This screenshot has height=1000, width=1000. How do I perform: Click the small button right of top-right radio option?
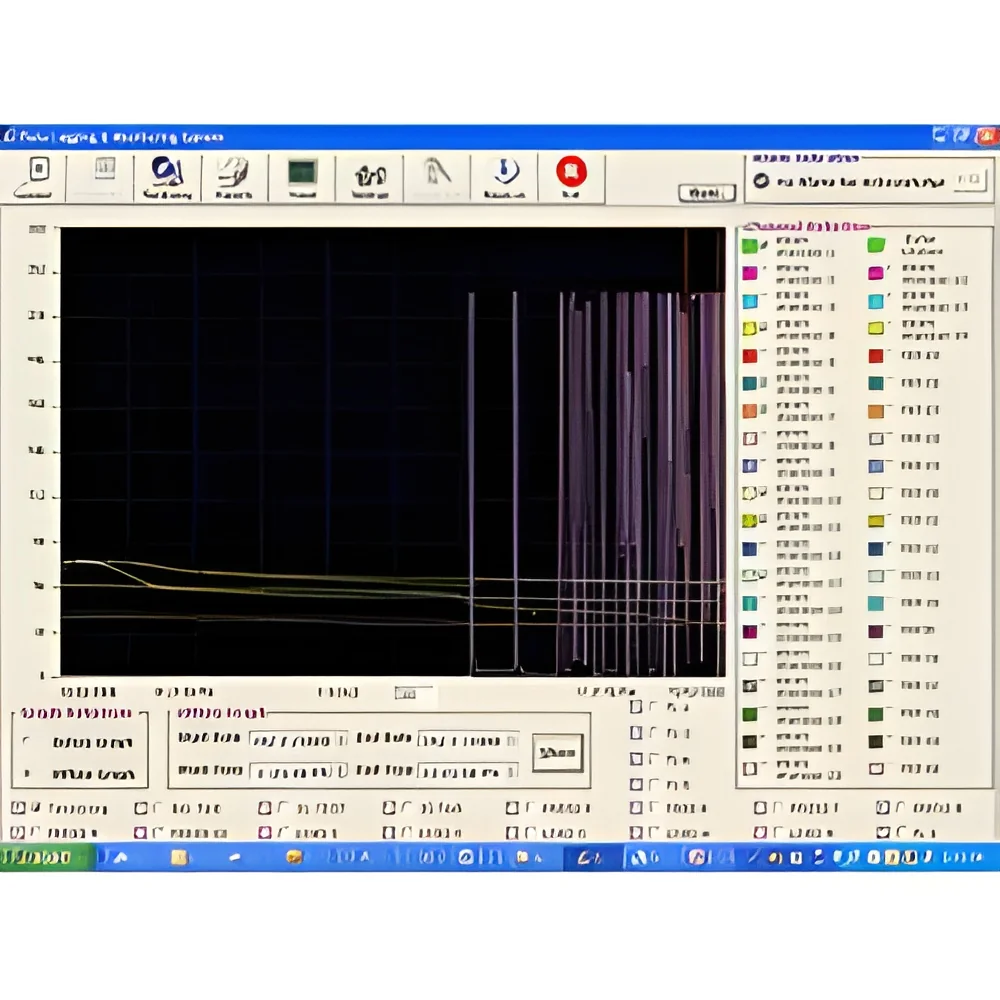pyautogui.click(x=969, y=180)
